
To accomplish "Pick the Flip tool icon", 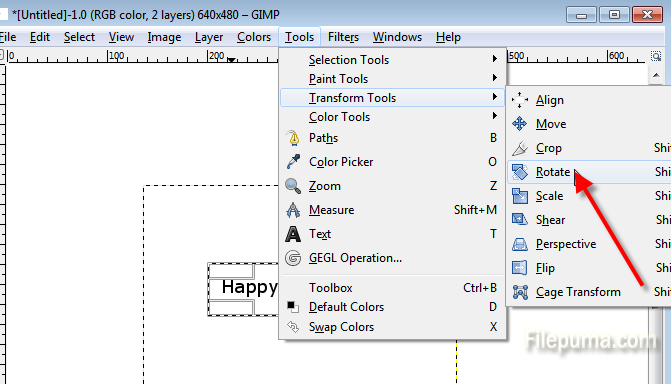I will click(520, 268).
